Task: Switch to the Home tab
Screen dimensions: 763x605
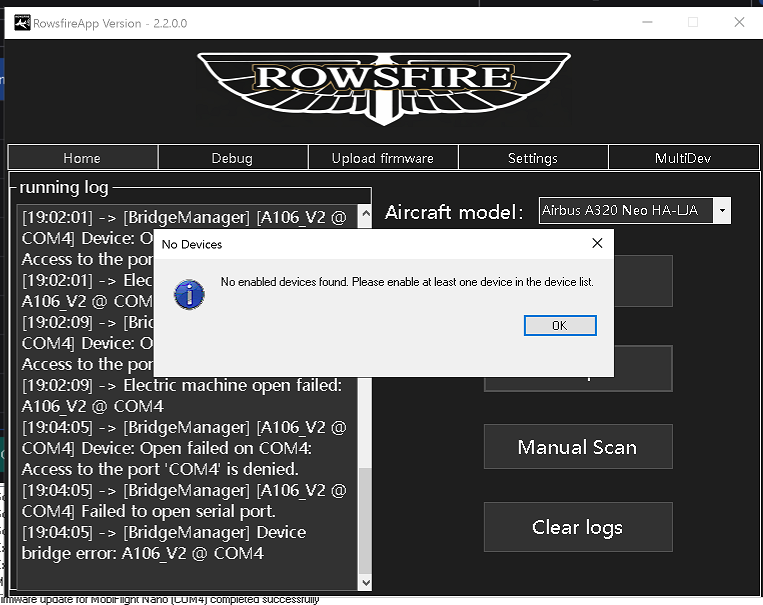Action: (x=82, y=158)
